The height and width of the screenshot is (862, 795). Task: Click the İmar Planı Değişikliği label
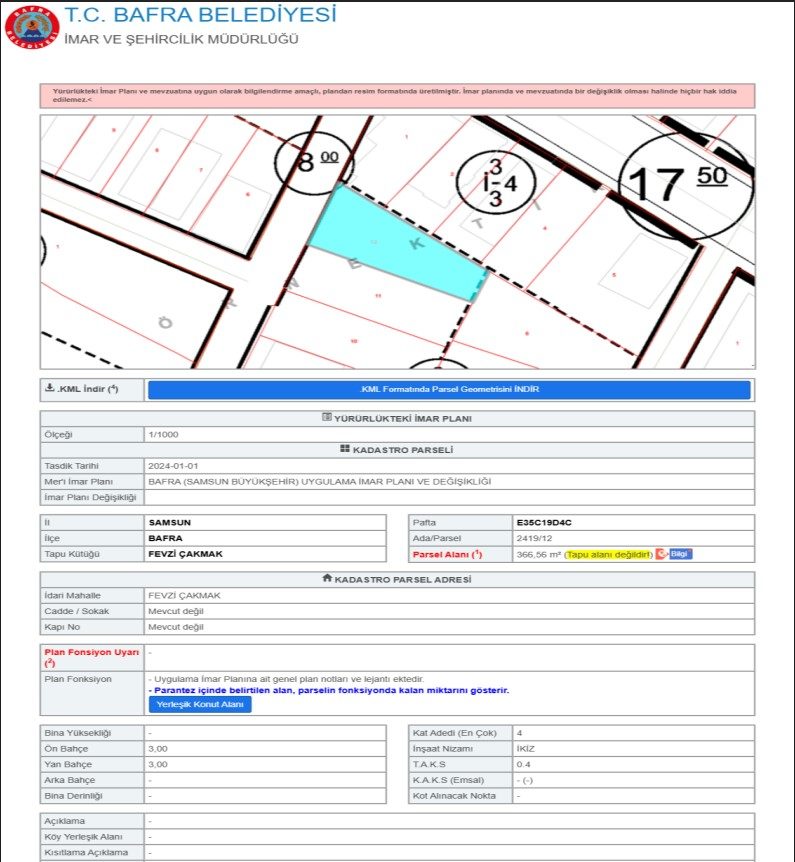coord(90,498)
